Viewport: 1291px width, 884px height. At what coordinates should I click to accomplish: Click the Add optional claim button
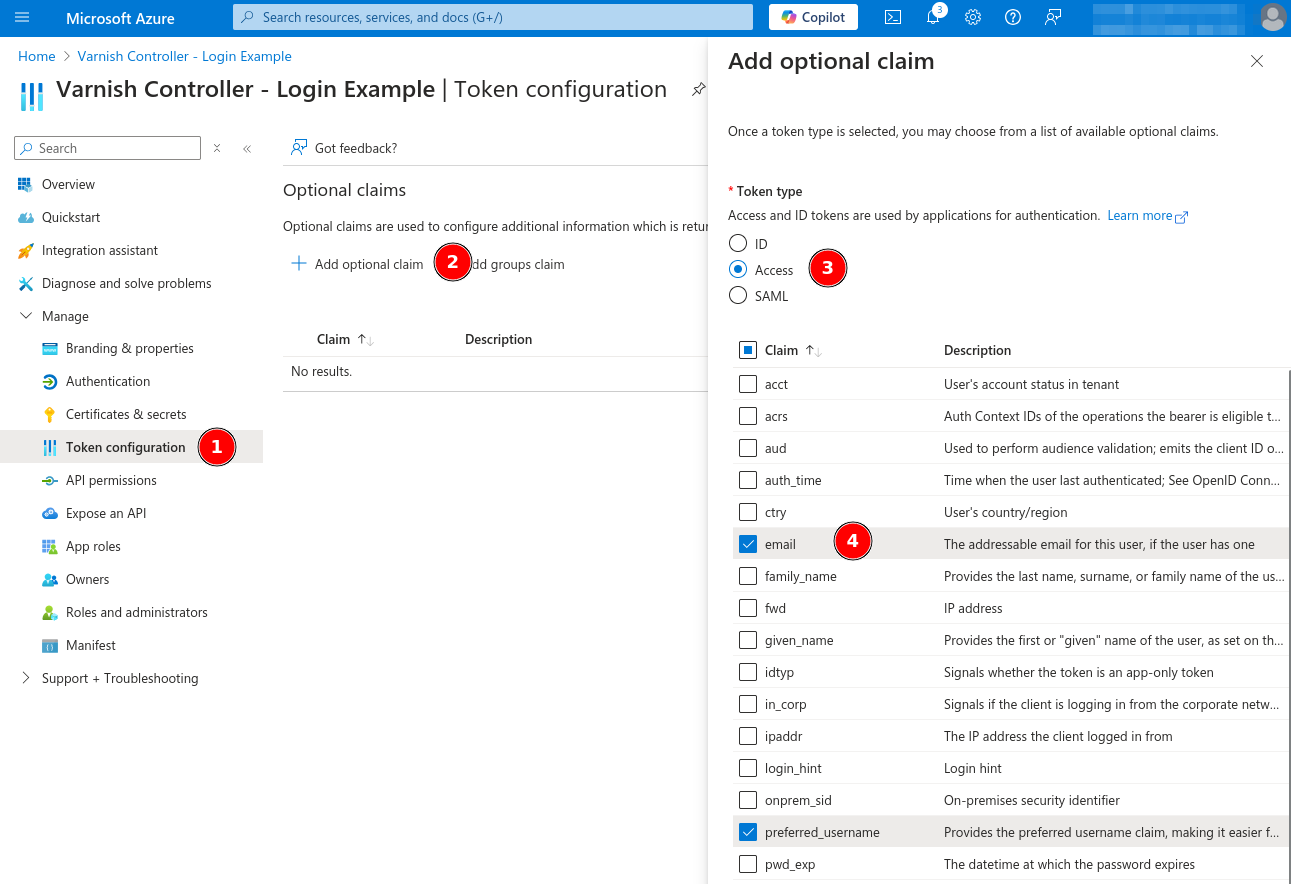[357, 264]
